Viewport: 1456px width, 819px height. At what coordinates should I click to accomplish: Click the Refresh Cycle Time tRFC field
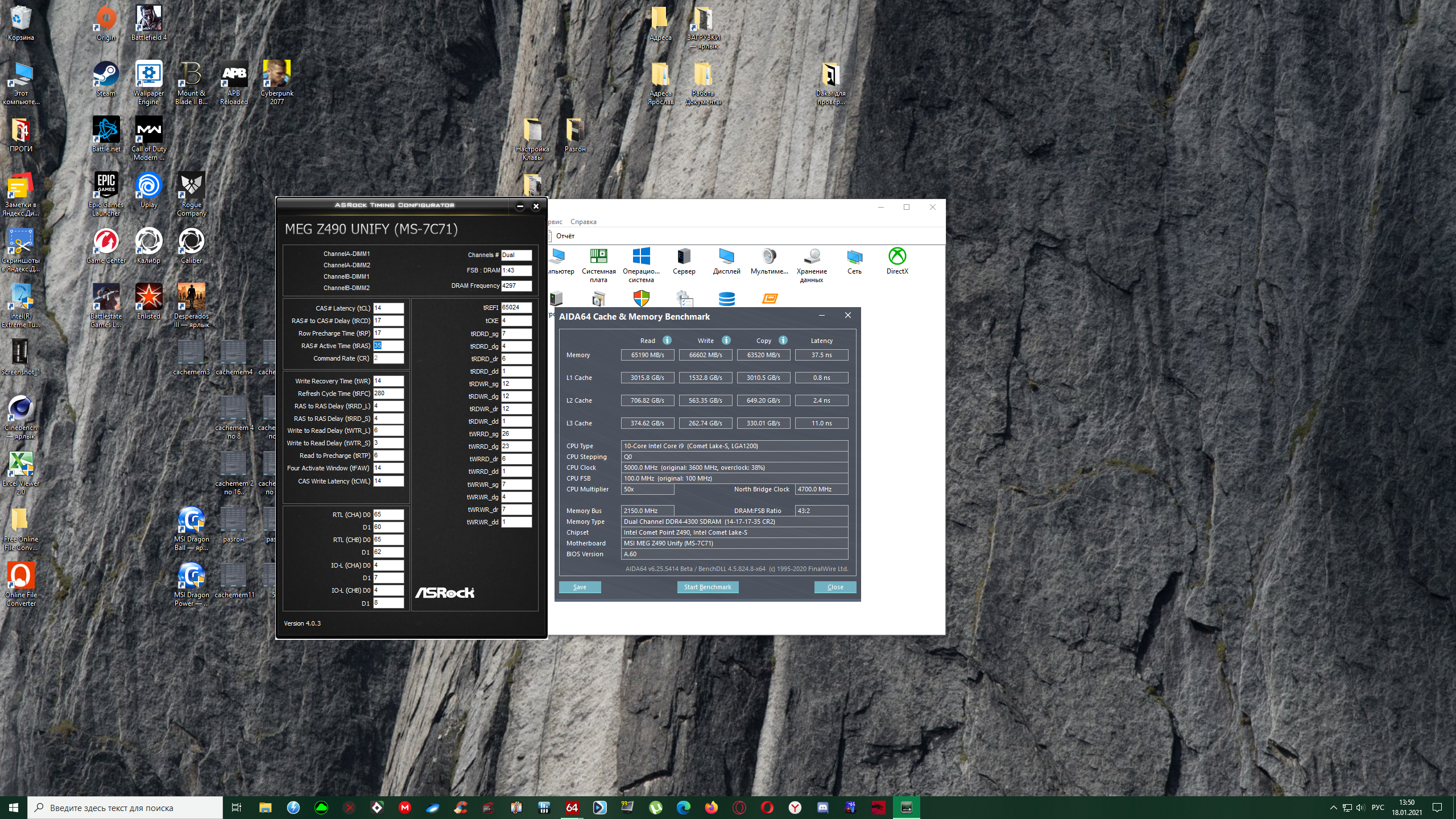[388, 394]
